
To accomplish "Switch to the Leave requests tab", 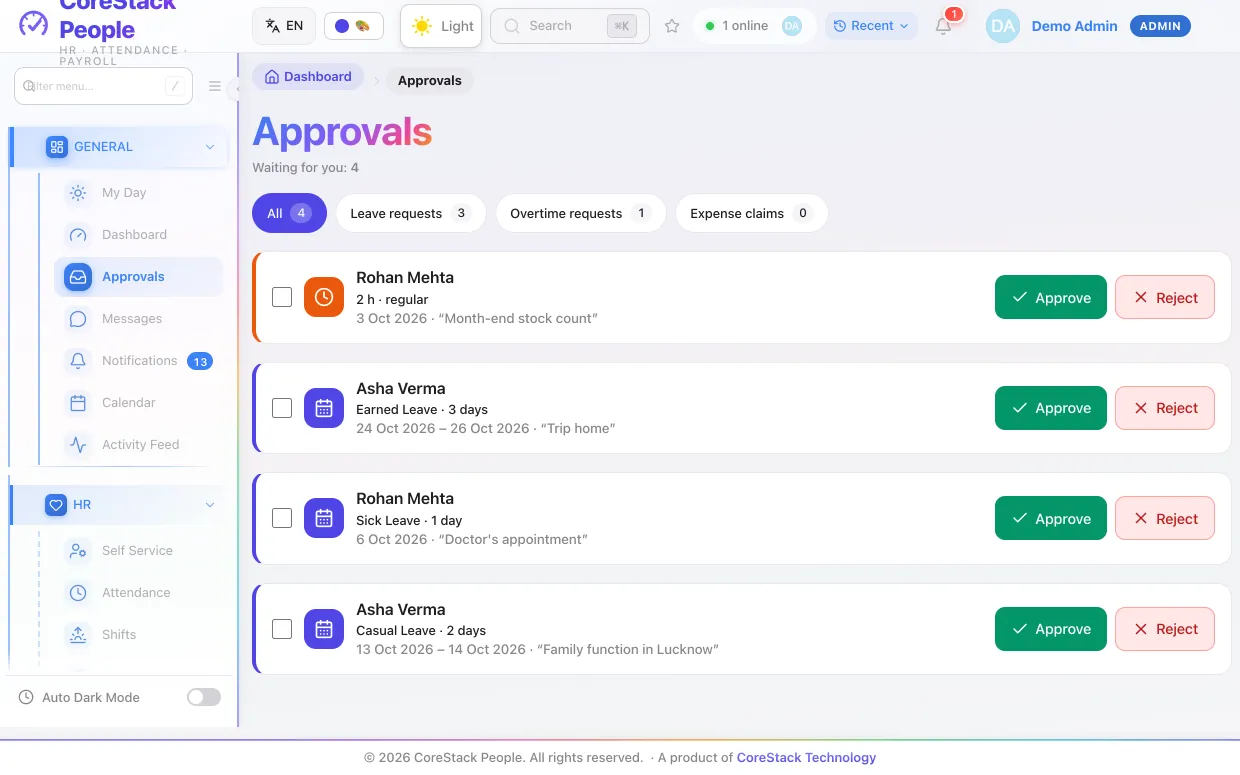I will click(410, 213).
